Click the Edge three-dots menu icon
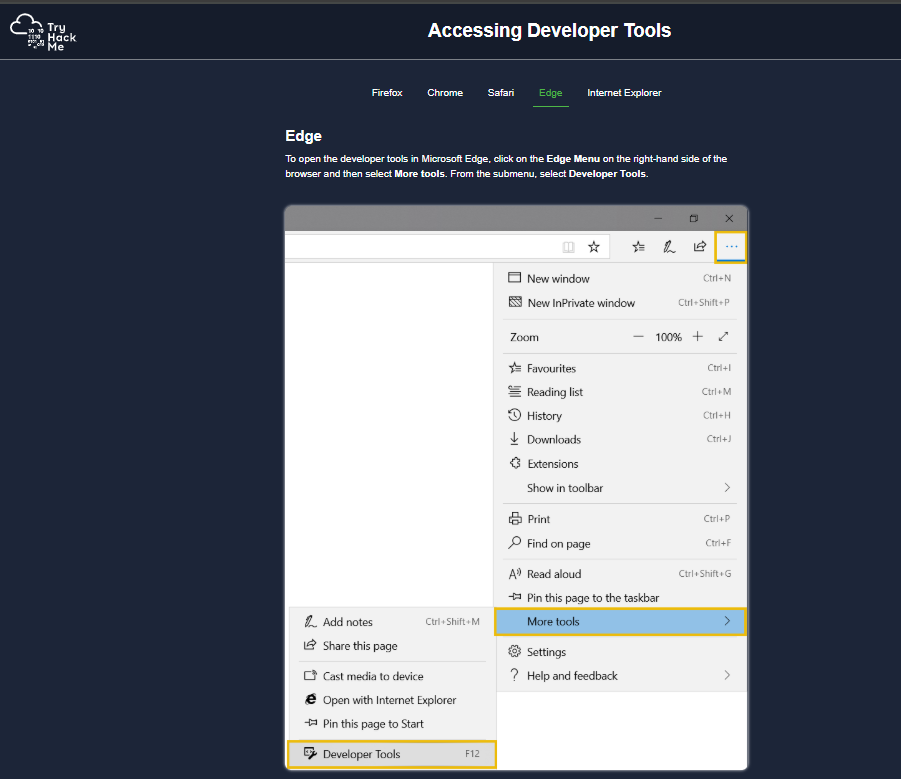This screenshot has width=901, height=779. (x=730, y=247)
